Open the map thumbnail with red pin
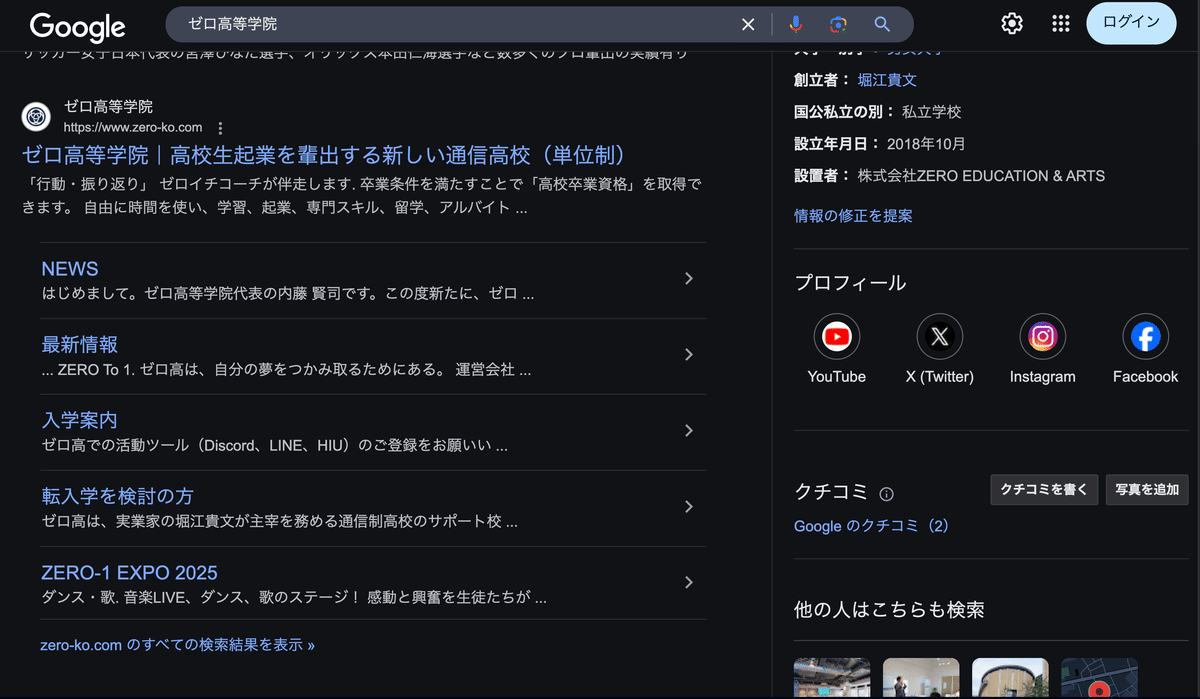 pos(1099,678)
